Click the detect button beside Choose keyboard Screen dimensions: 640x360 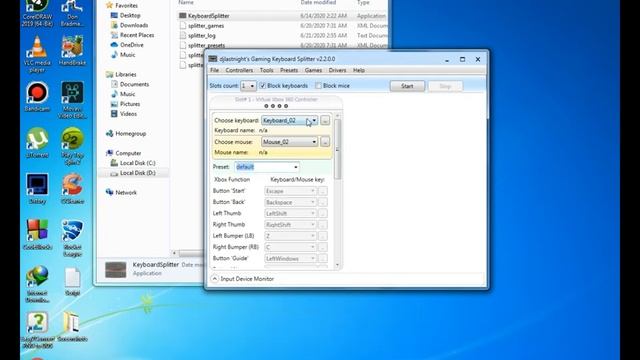tap(325, 120)
